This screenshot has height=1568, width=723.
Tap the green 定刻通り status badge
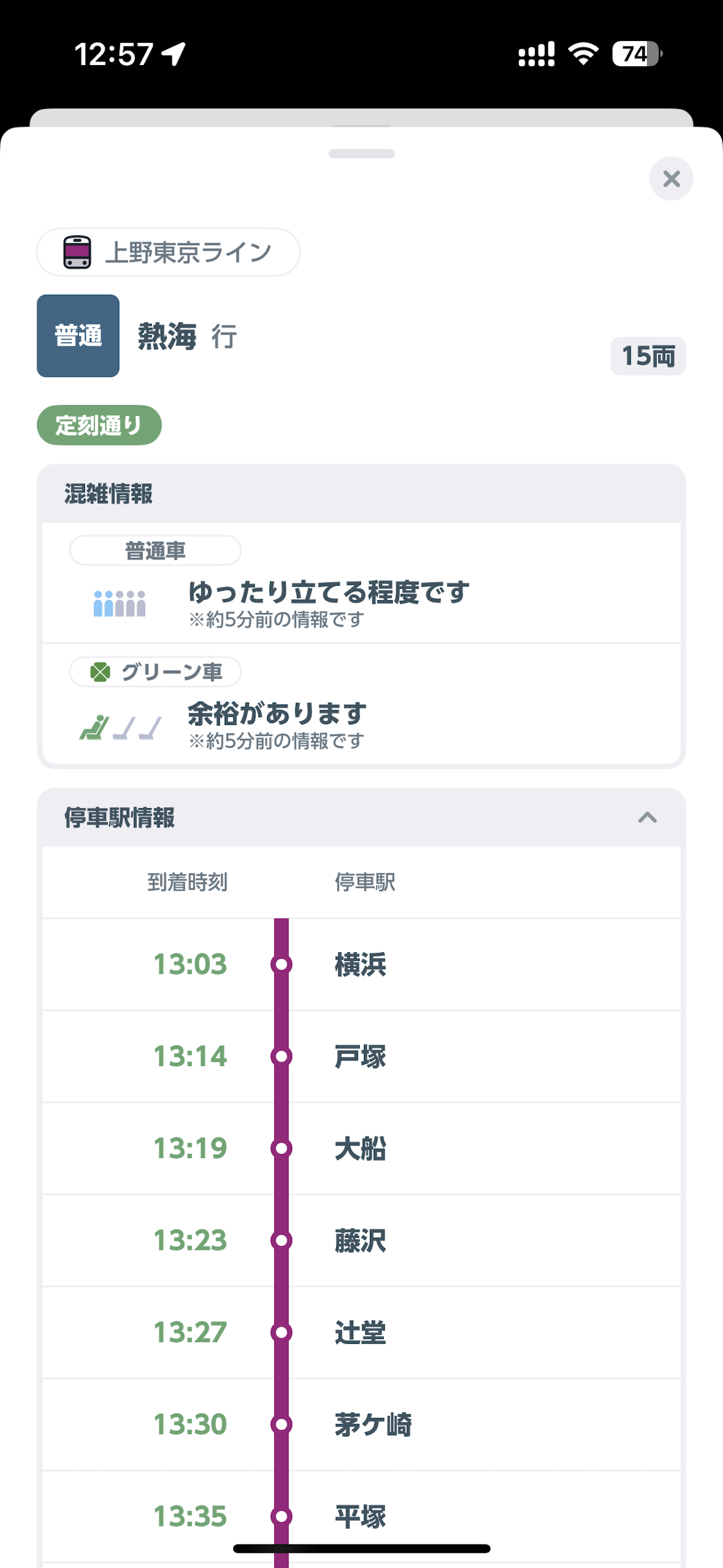pos(99,425)
